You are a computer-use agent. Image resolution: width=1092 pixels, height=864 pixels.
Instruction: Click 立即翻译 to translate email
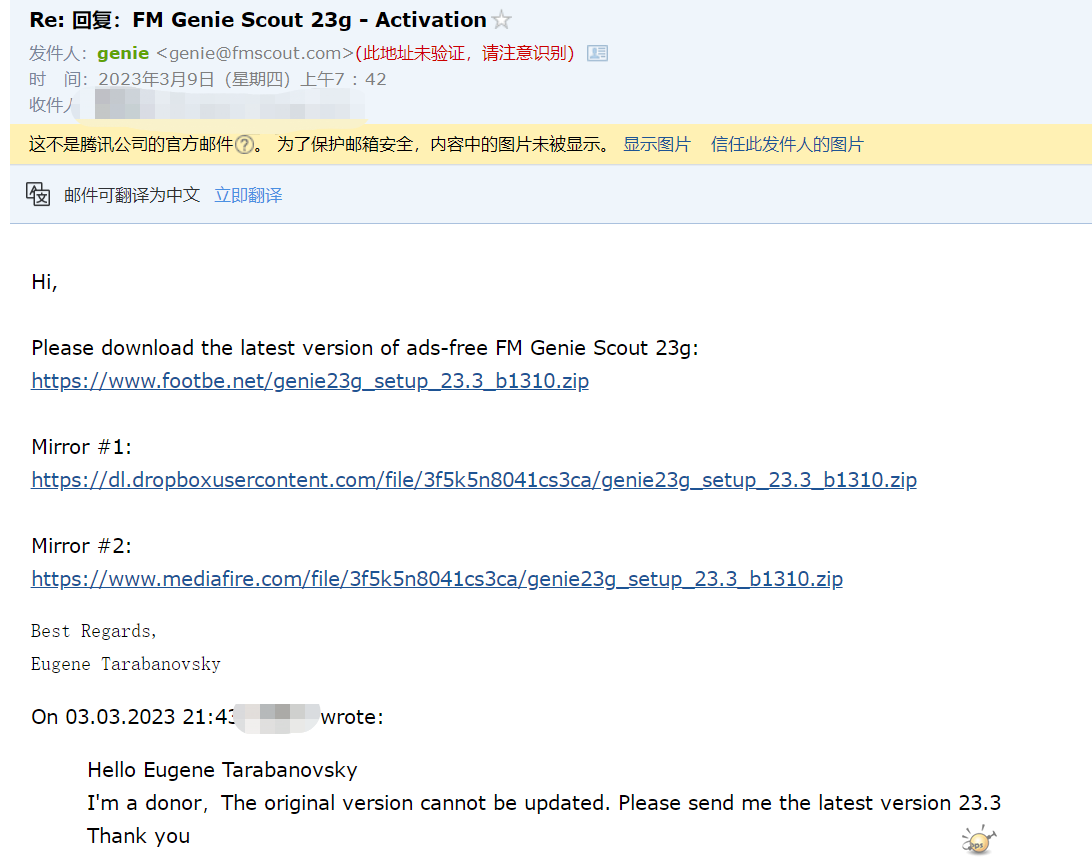[249, 195]
